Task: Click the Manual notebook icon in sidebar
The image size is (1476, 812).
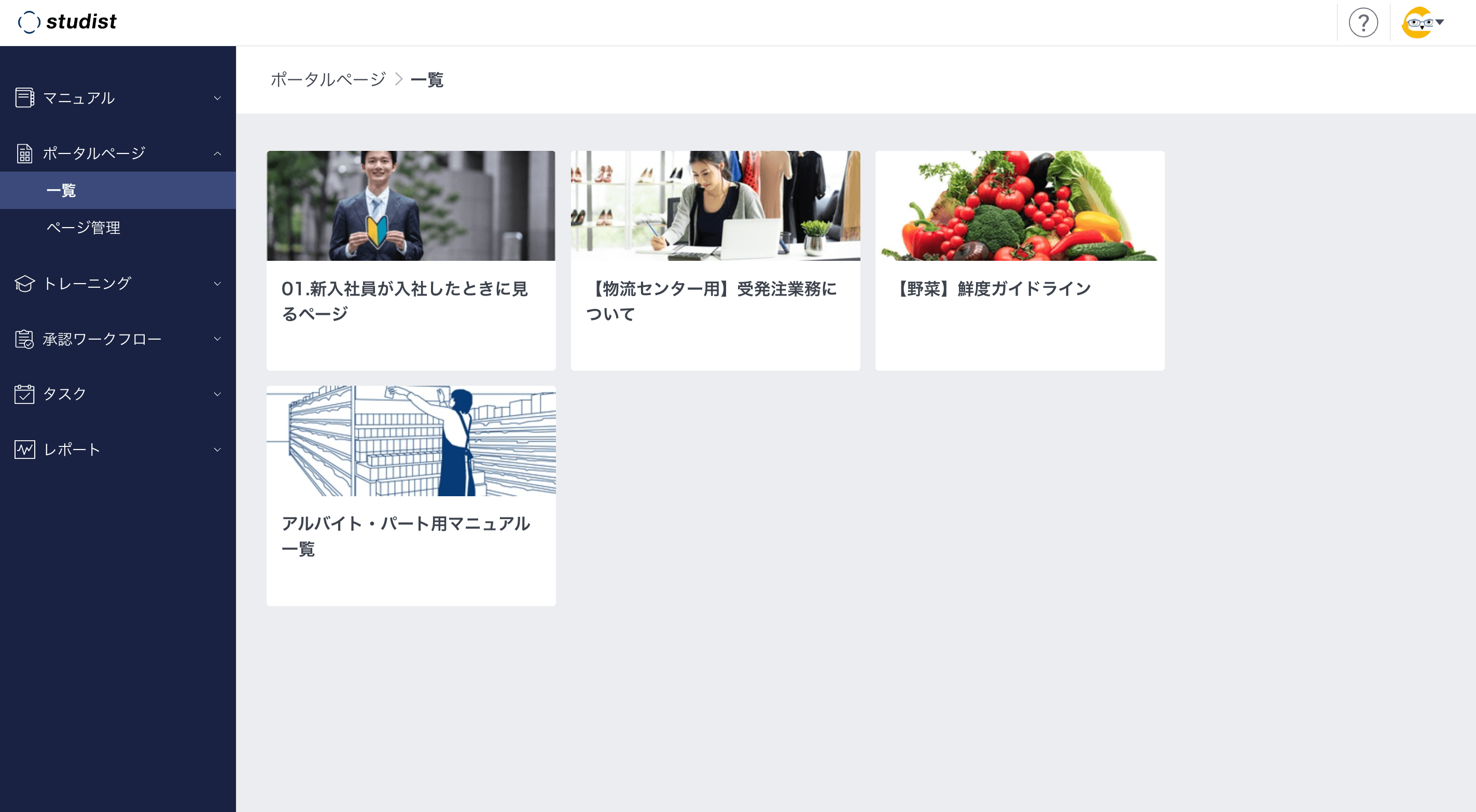Action: click(24, 97)
